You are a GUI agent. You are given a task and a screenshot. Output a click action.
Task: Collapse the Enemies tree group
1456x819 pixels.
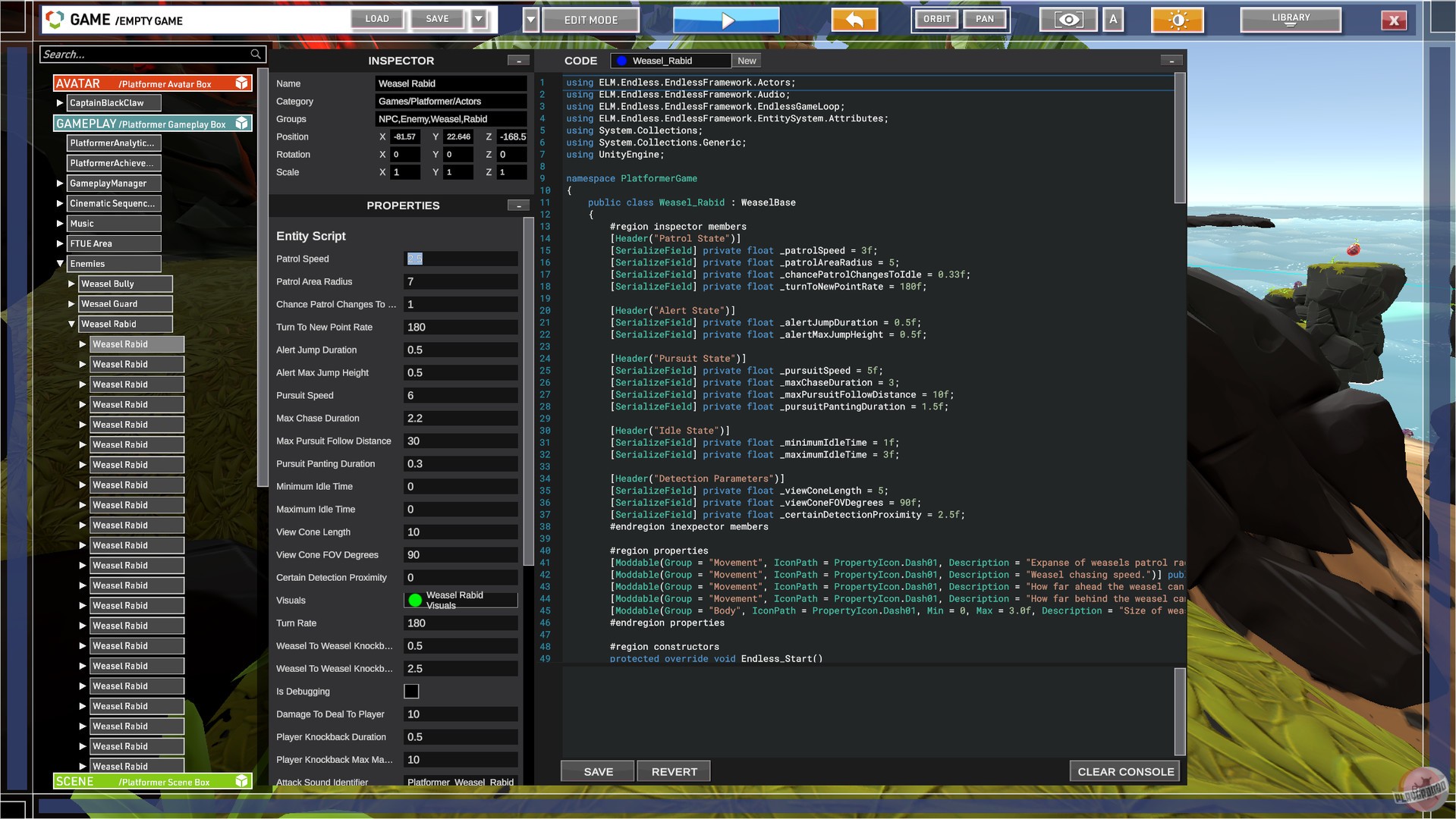point(60,264)
